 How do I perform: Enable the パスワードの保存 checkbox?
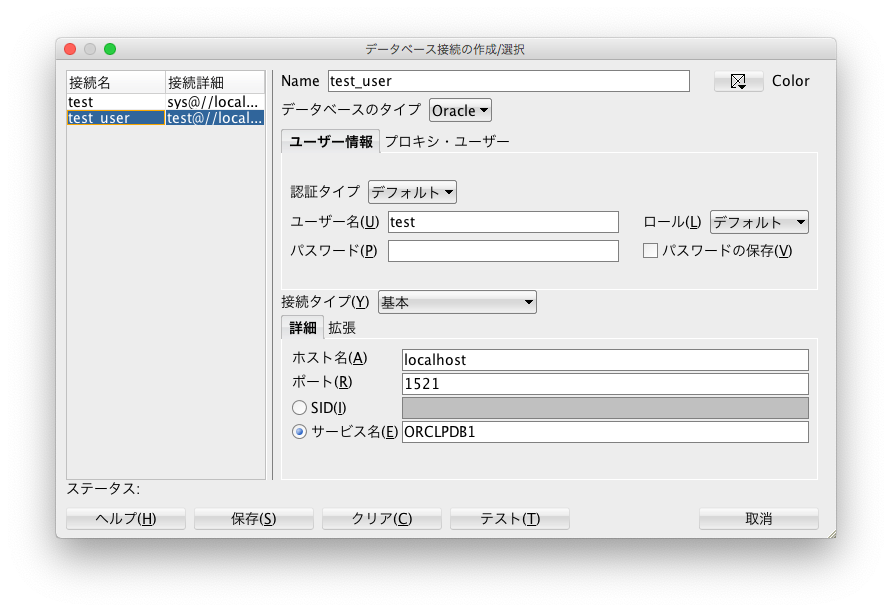pos(650,251)
